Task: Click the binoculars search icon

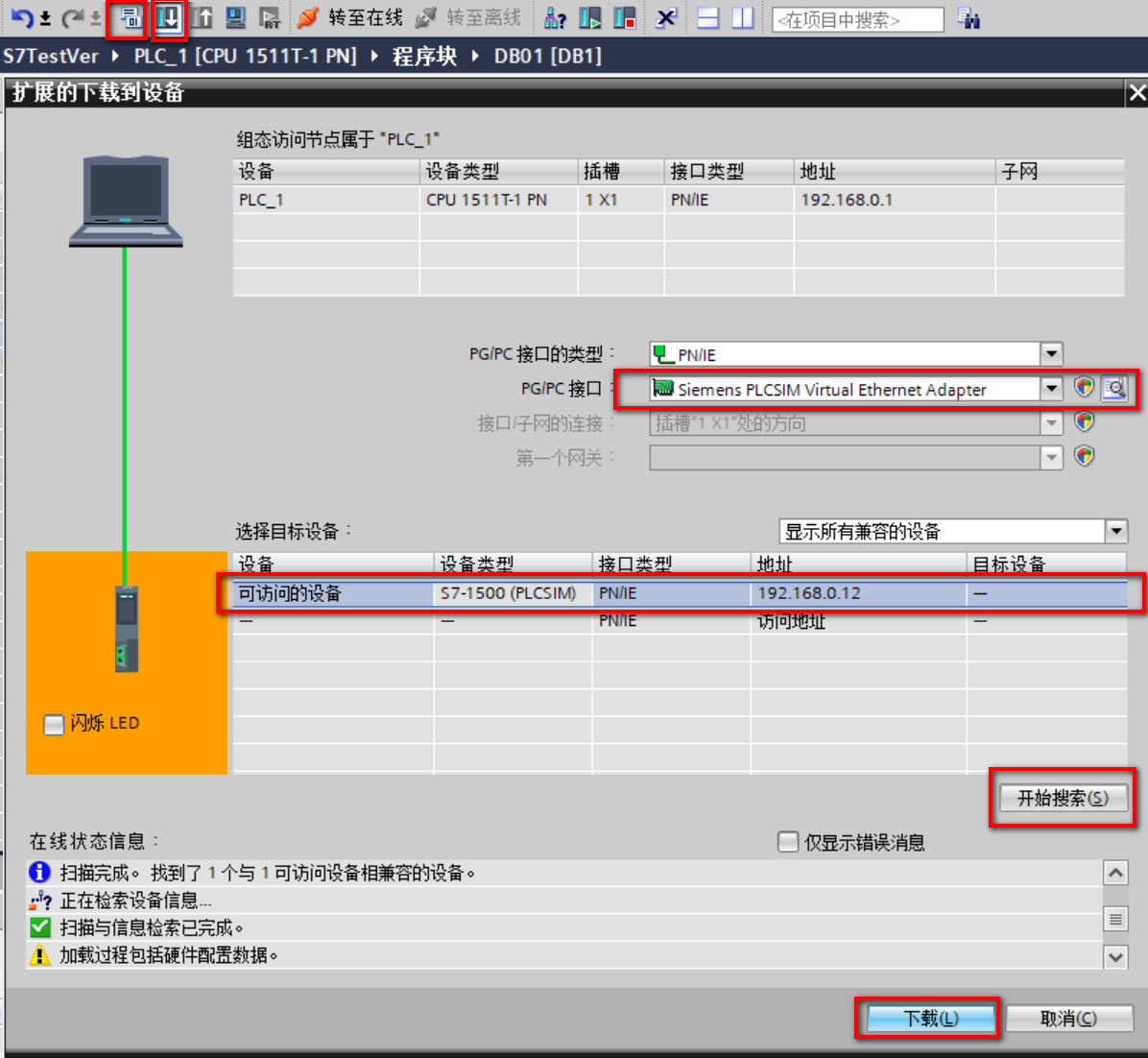Action: click(969, 18)
